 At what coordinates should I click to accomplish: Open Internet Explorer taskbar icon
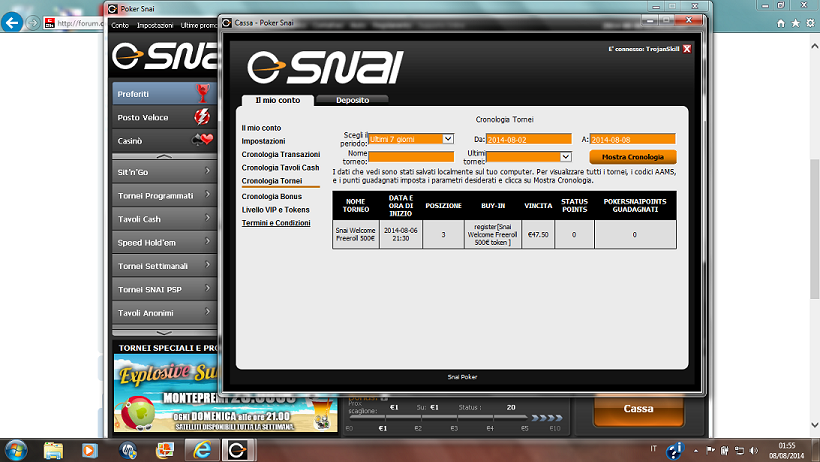pos(202,450)
